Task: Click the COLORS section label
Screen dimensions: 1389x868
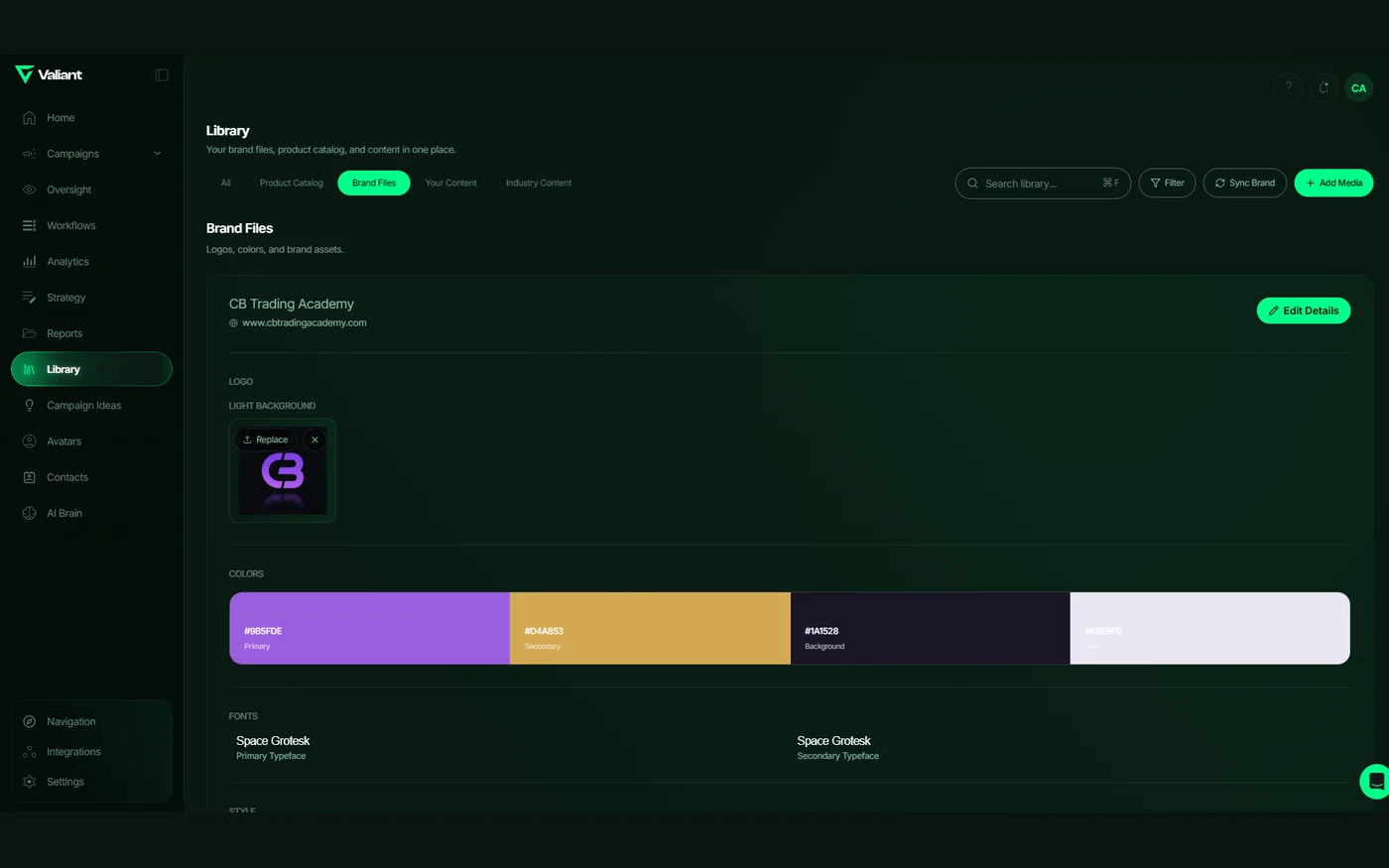Action: (246, 574)
